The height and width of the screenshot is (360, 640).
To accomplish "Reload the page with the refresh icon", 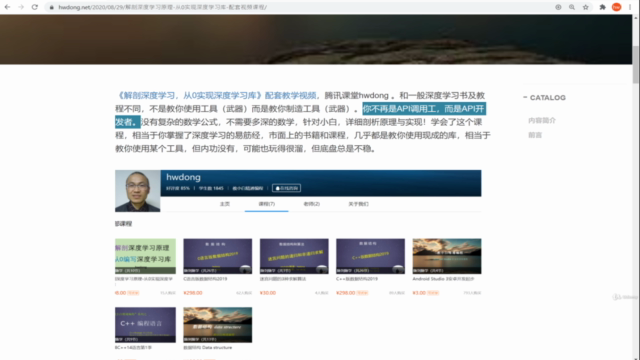I will [35, 7].
